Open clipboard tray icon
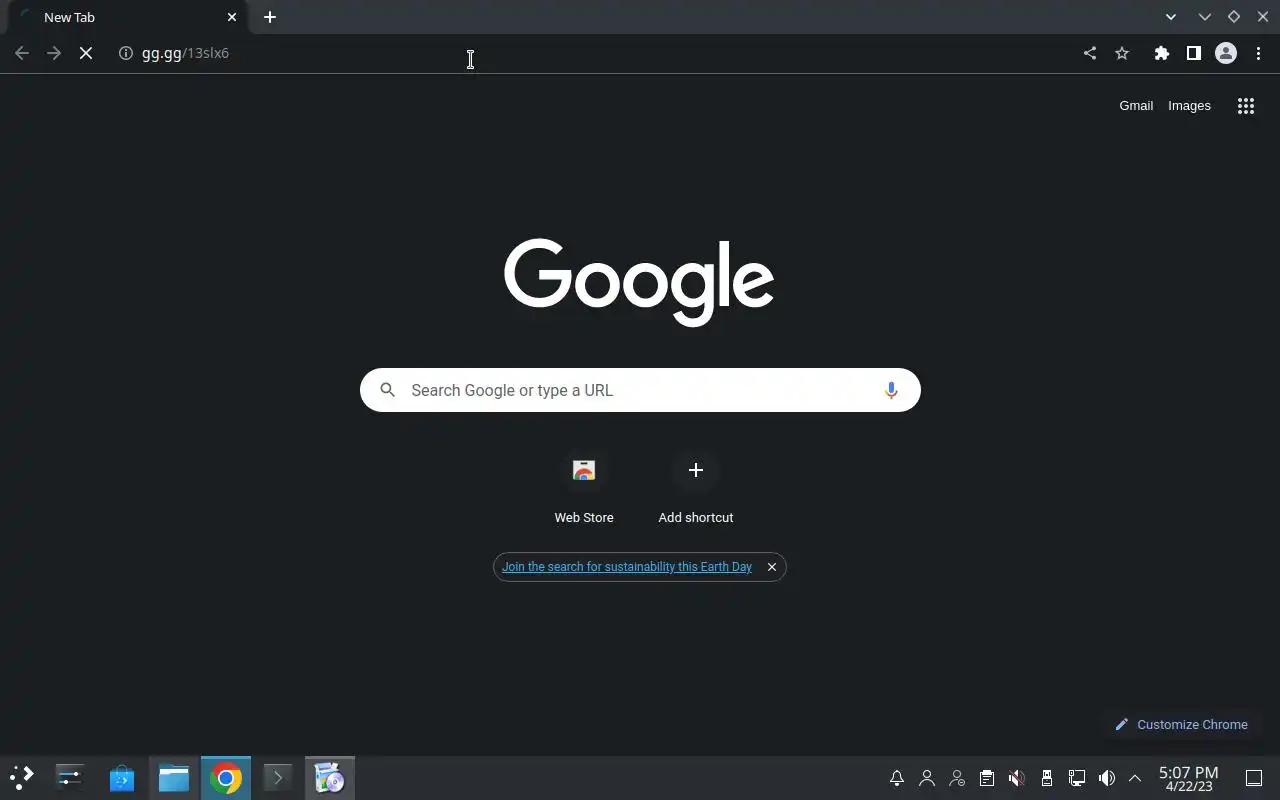The height and width of the screenshot is (800, 1280). (x=987, y=778)
